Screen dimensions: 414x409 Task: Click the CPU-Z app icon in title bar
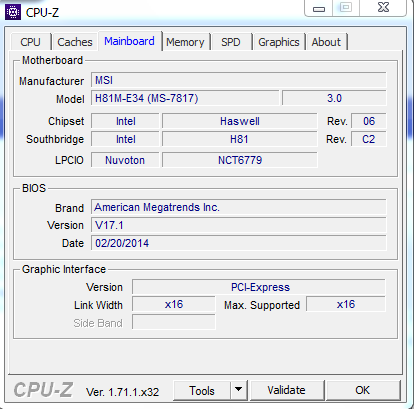(13, 12)
